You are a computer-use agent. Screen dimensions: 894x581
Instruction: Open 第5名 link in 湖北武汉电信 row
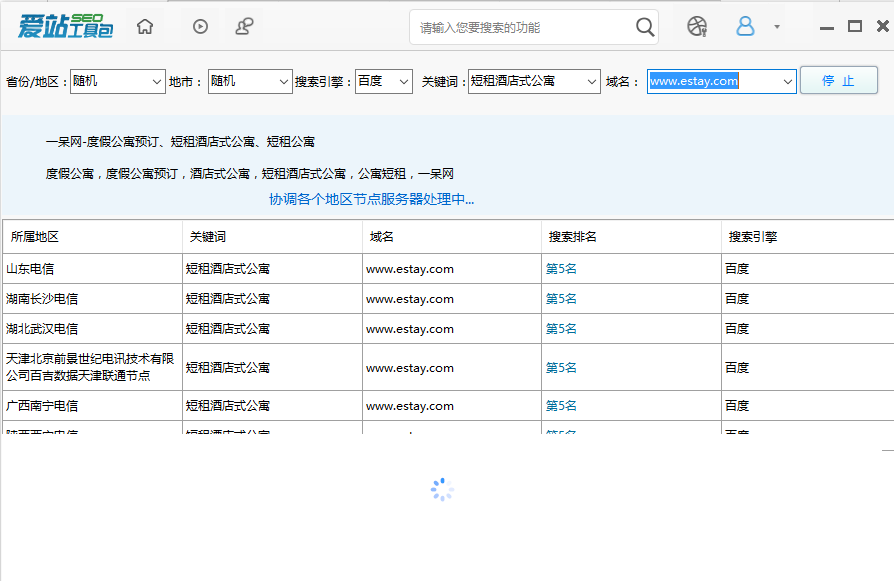tap(561, 329)
